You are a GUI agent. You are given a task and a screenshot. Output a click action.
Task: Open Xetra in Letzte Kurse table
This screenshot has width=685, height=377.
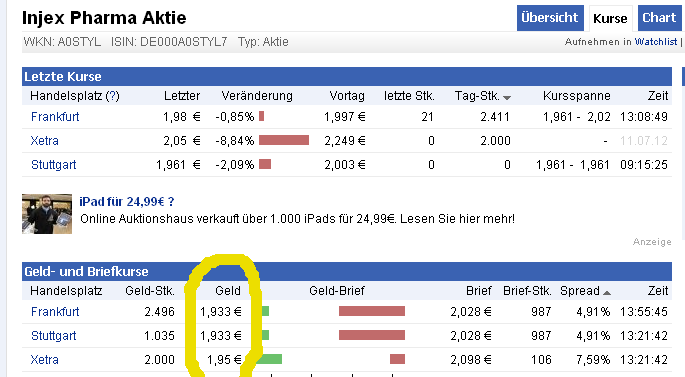45,141
